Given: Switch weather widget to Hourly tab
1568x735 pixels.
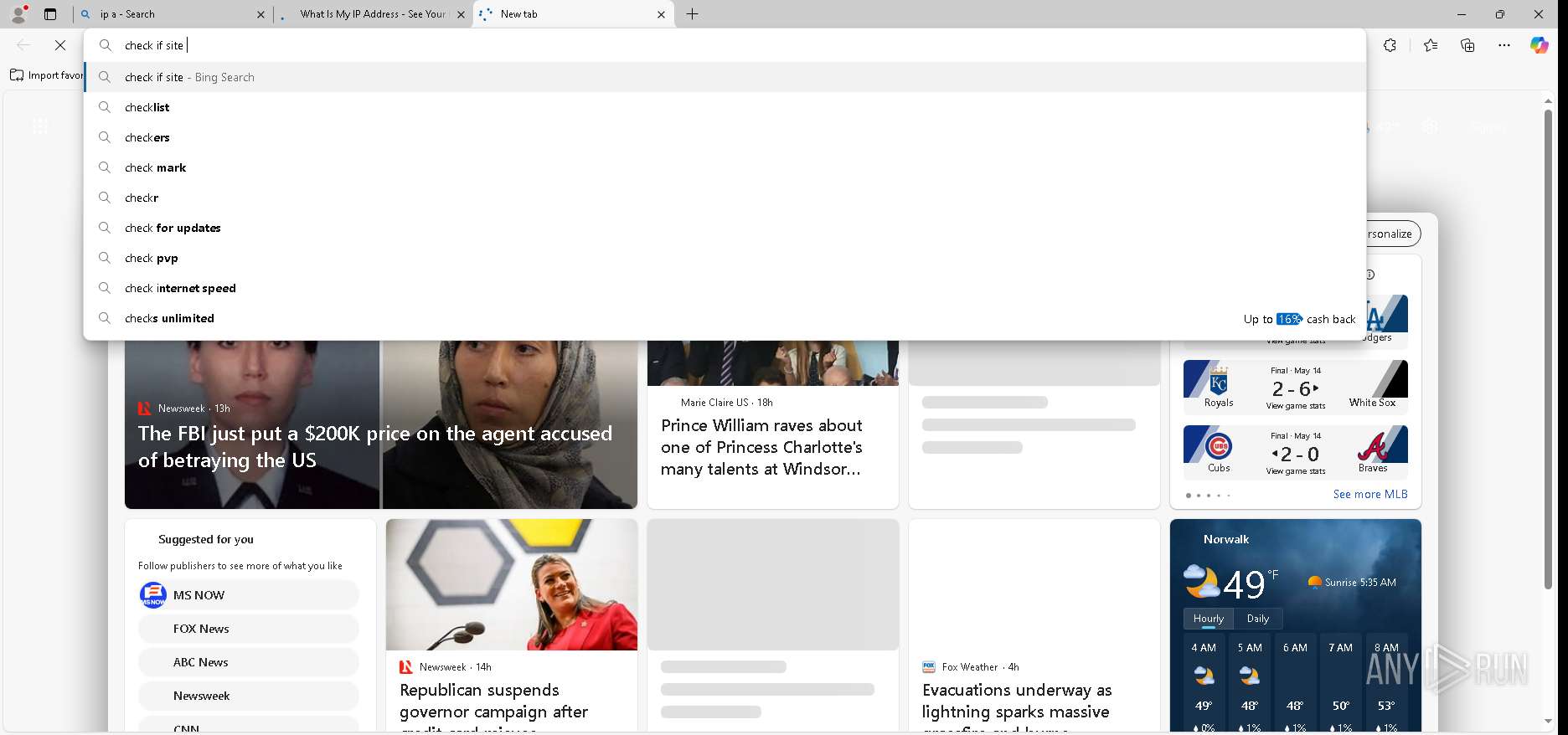Looking at the screenshot, I should coord(1209,619).
